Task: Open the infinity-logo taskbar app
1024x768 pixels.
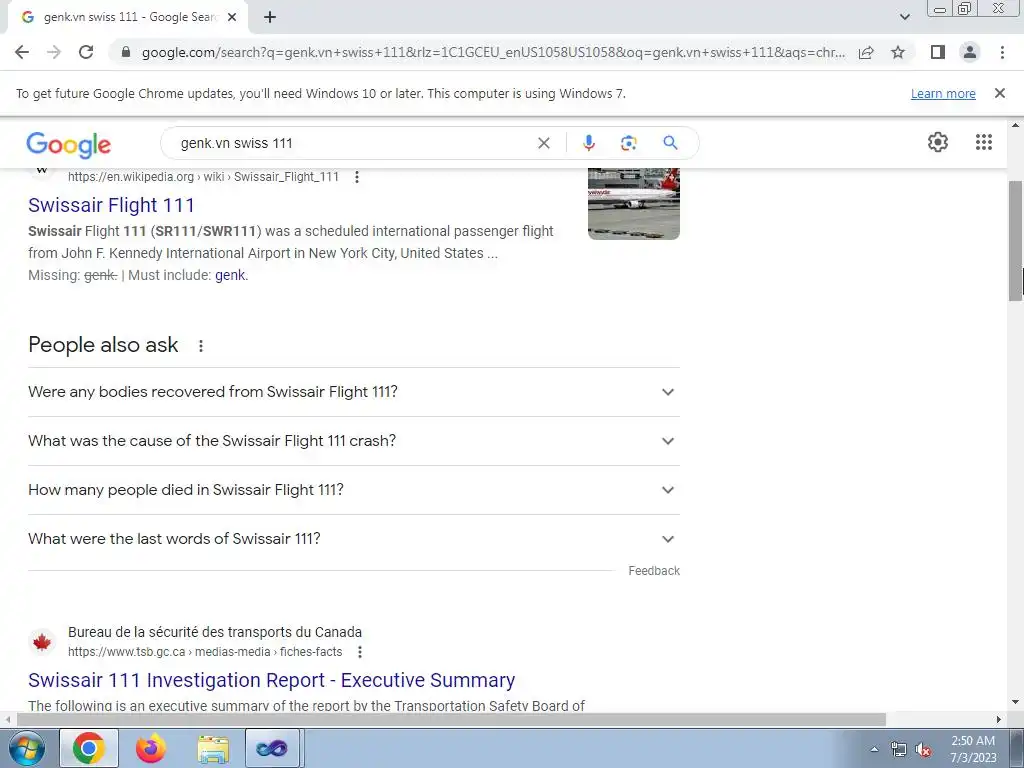Action: pos(272,748)
